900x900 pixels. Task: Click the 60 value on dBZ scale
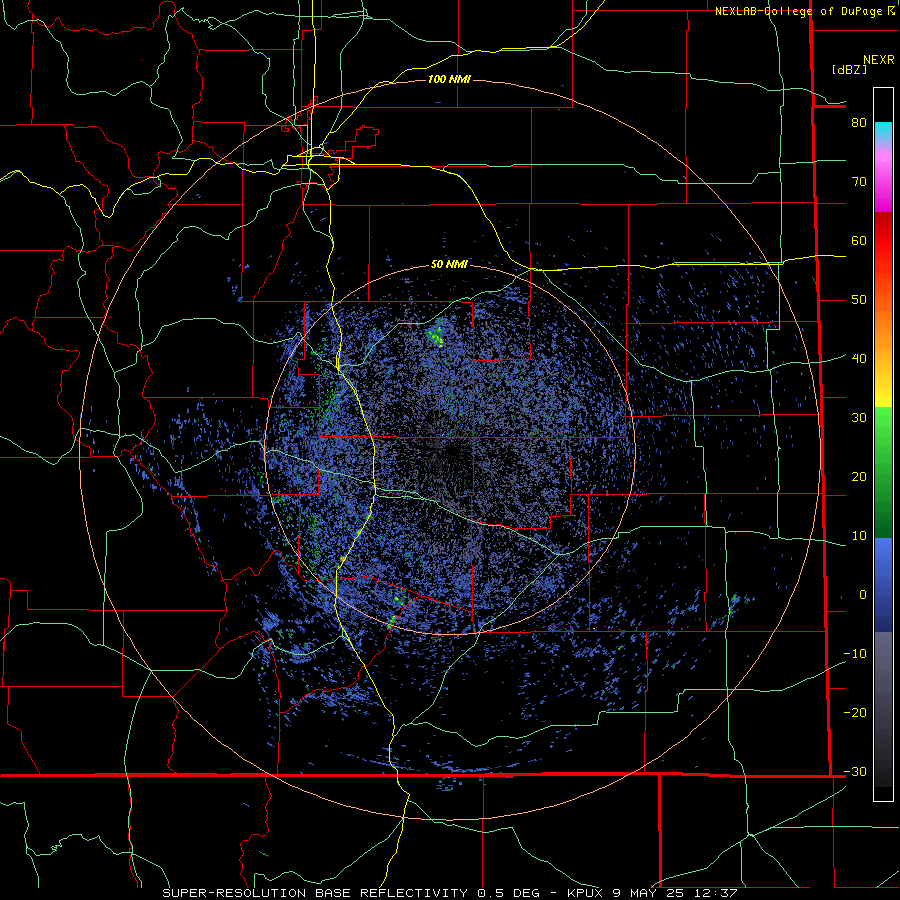click(x=859, y=240)
